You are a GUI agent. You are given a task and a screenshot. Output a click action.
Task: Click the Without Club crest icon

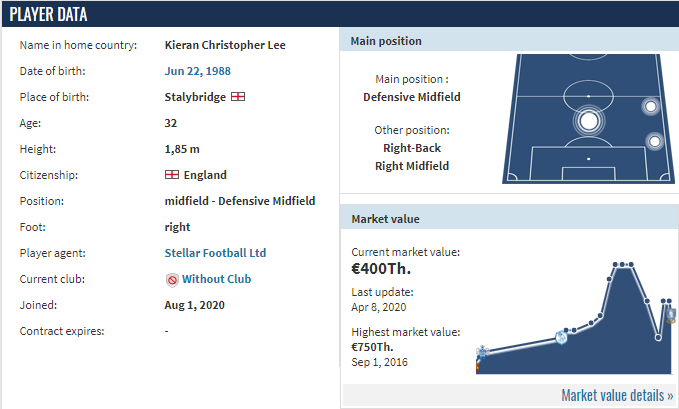(x=172, y=280)
